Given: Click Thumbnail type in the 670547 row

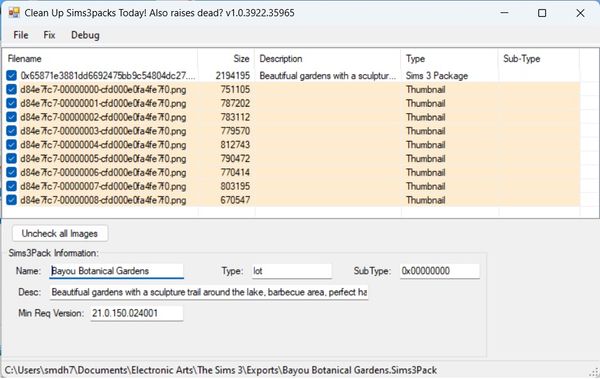Looking at the screenshot, I should pos(426,200).
